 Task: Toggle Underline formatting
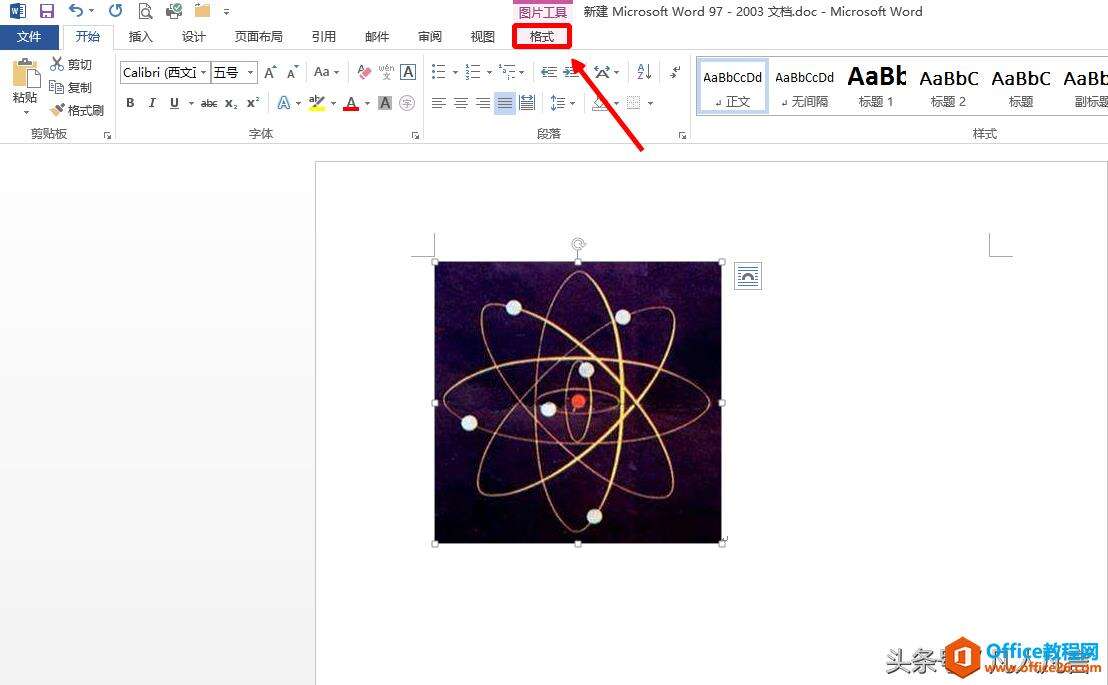point(174,103)
